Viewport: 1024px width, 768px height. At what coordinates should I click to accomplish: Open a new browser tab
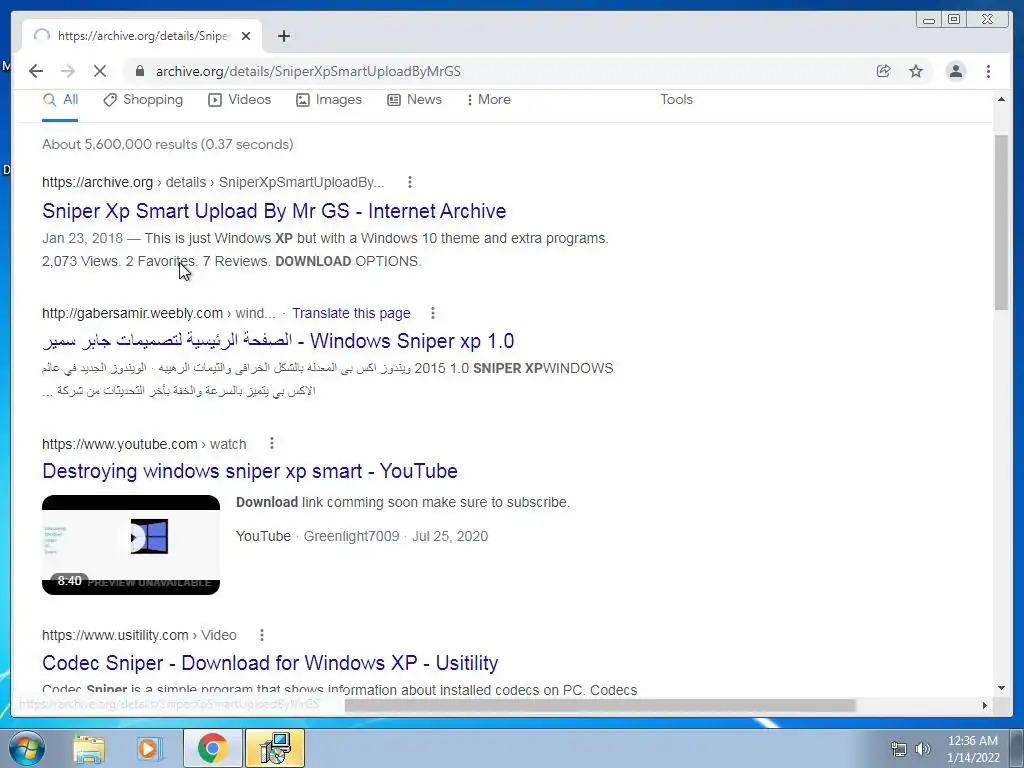(283, 37)
